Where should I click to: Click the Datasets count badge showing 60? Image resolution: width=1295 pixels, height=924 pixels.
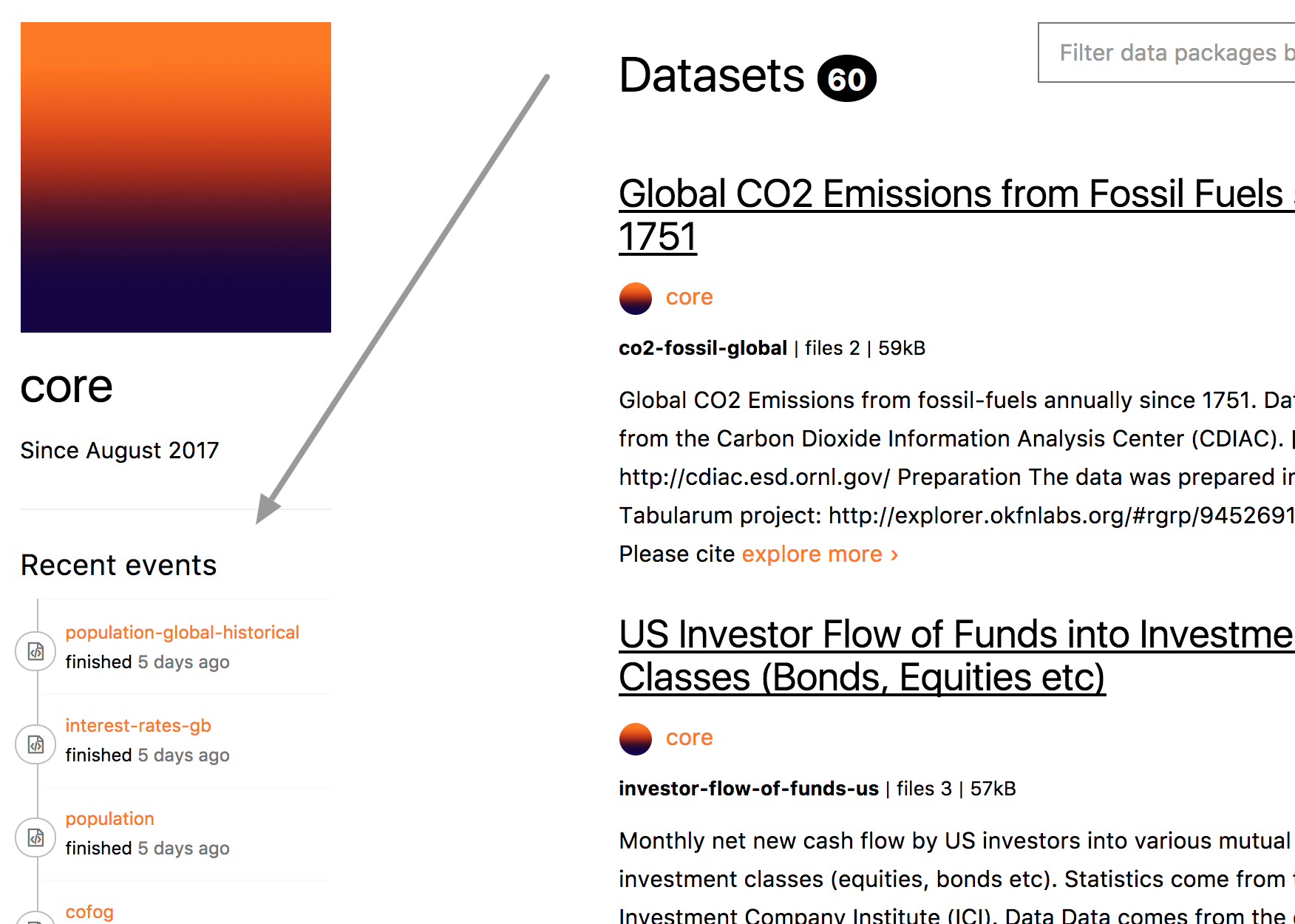click(847, 78)
